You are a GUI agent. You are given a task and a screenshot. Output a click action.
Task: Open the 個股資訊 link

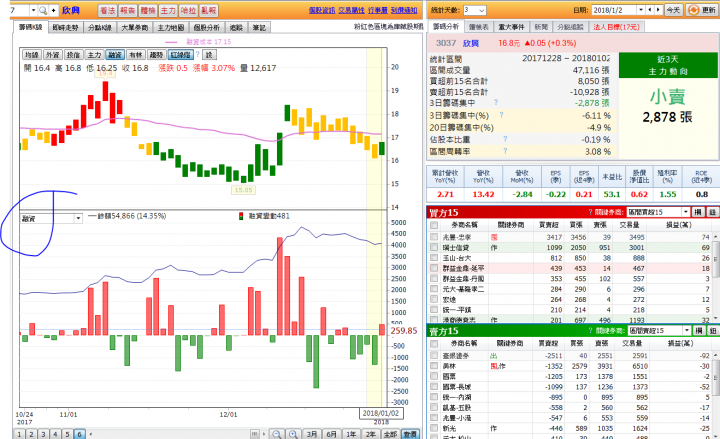pos(322,10)
